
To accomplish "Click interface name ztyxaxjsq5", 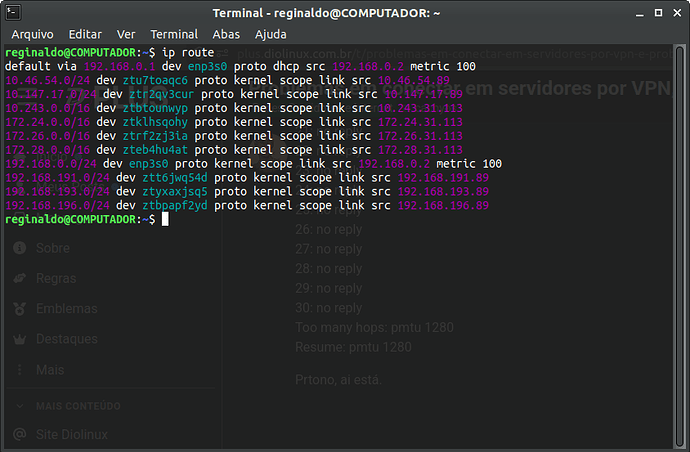I will click(175, 191).
